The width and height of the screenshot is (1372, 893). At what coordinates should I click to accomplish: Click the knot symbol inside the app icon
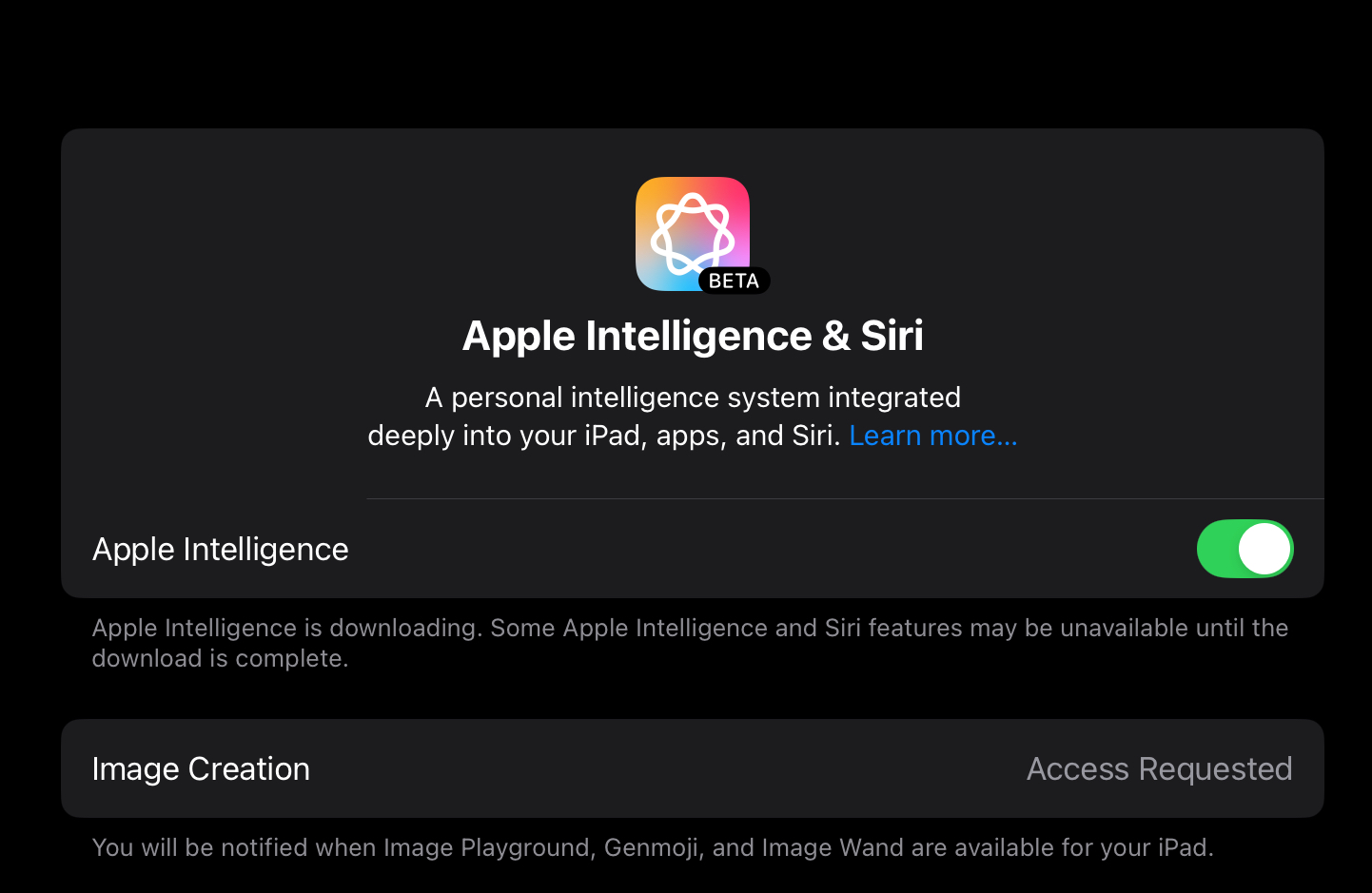point(693,234)
